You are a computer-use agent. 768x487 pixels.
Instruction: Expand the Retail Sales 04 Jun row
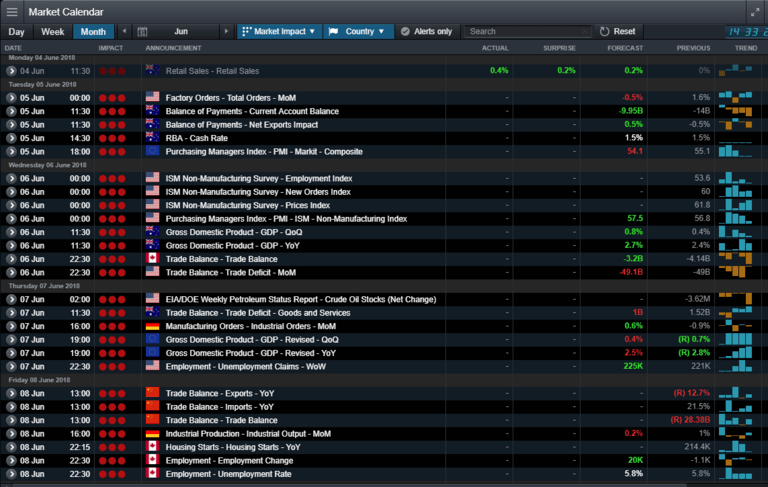pos(11,71)
